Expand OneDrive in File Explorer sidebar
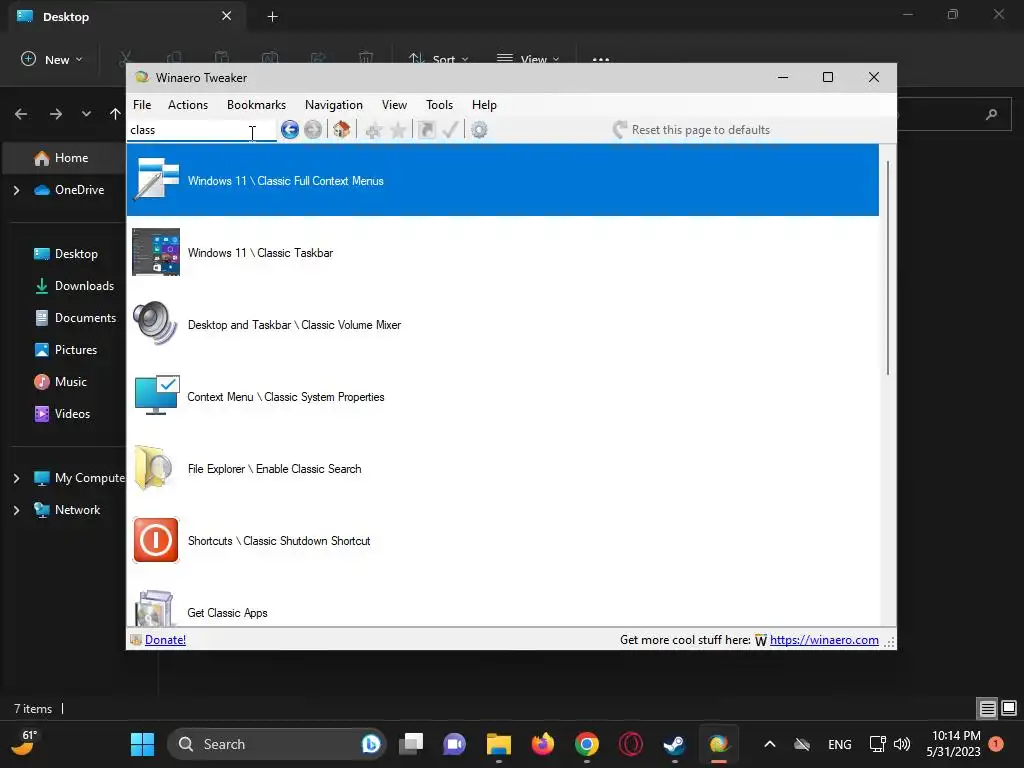Screen dimensions: 1024x768 [16, 190]
